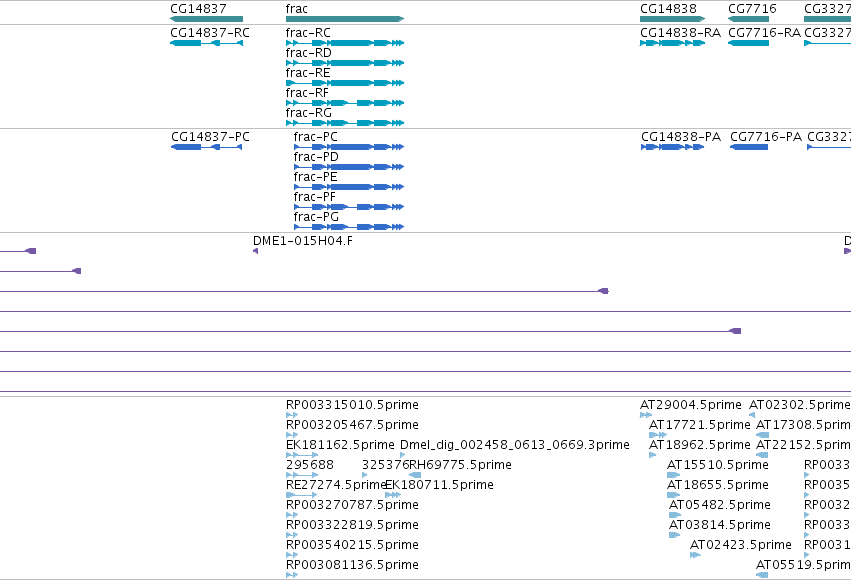Image resolution: width=851 pixels, height=580 pixels.
Task: Click the CG7716-RA transcript label
Action: coord(764,33)
